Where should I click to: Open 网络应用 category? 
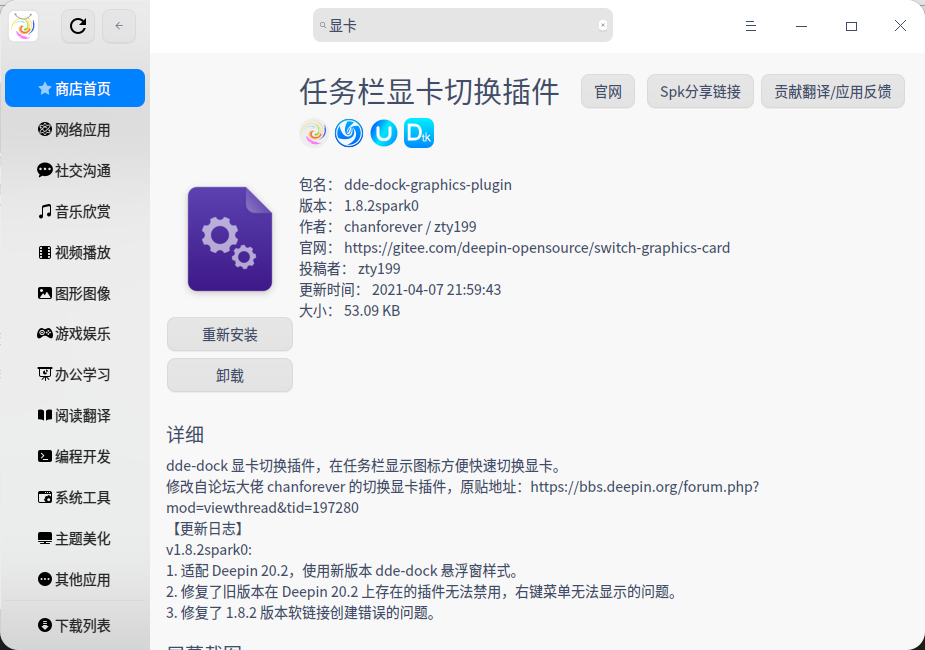point(75,129)
